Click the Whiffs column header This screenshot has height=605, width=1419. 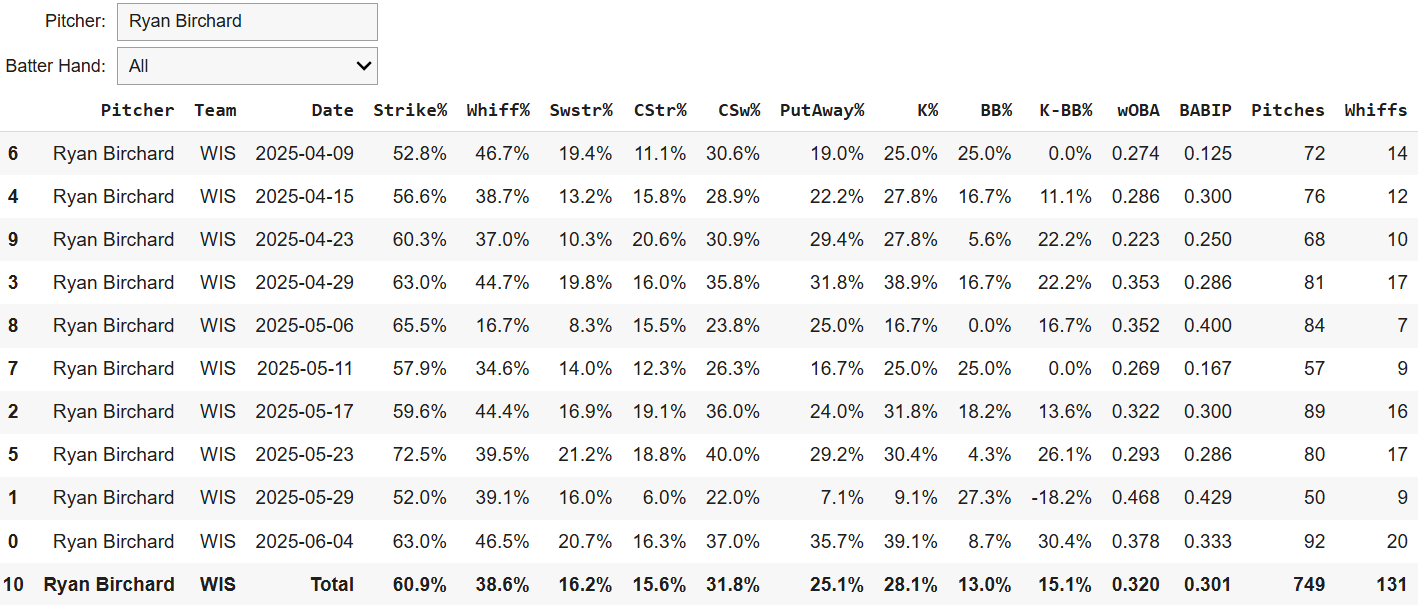(x=1376, y=110)
